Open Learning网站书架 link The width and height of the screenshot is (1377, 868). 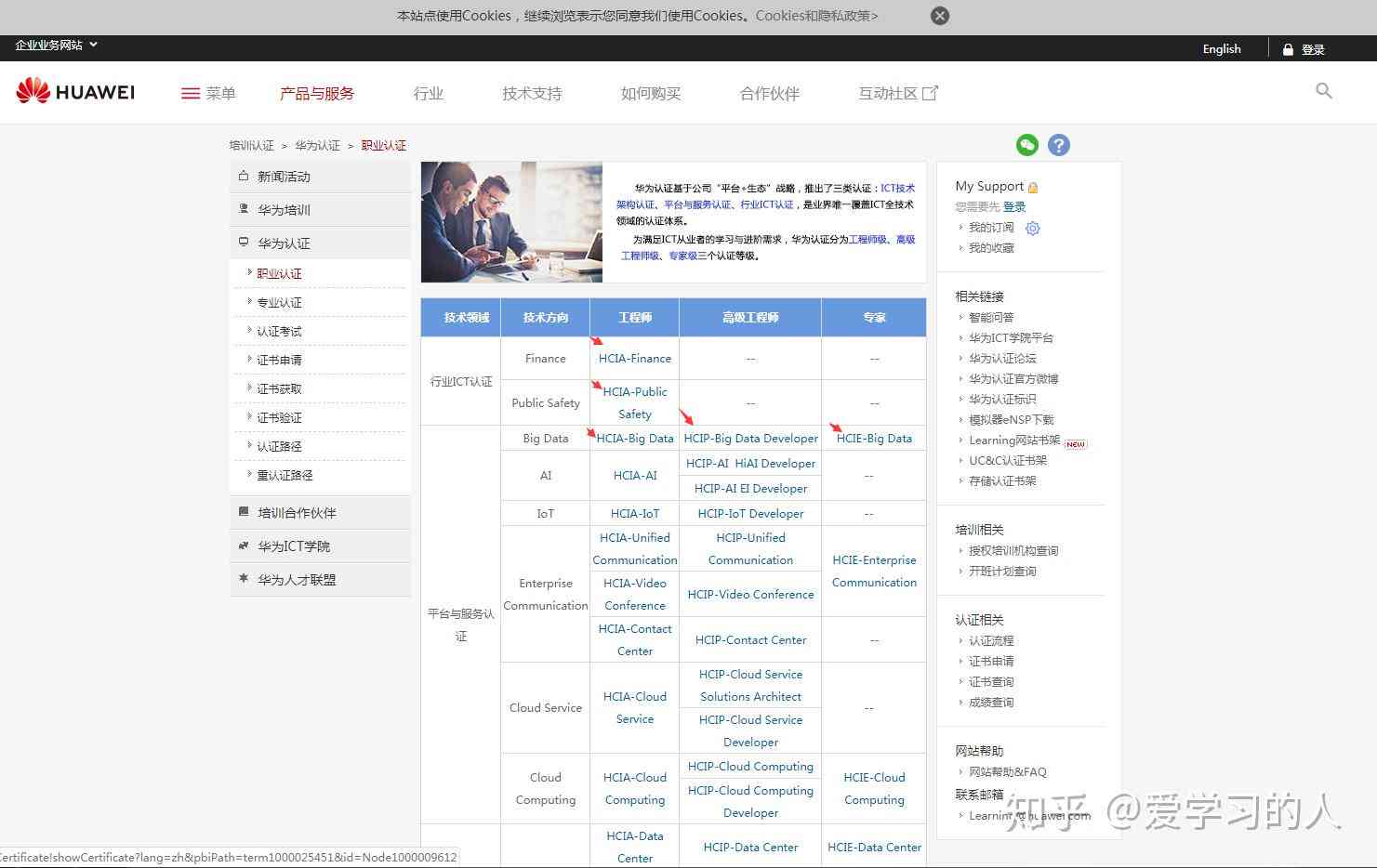pos(1014,440)
